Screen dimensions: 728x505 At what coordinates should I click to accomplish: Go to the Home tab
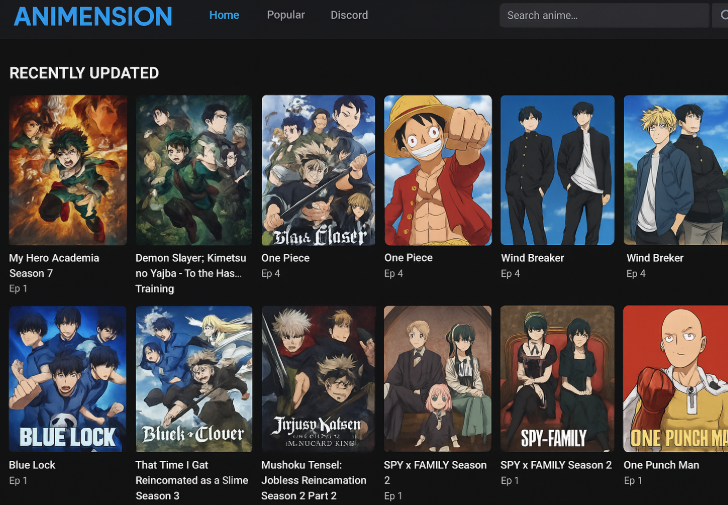[x=224, y=15]
